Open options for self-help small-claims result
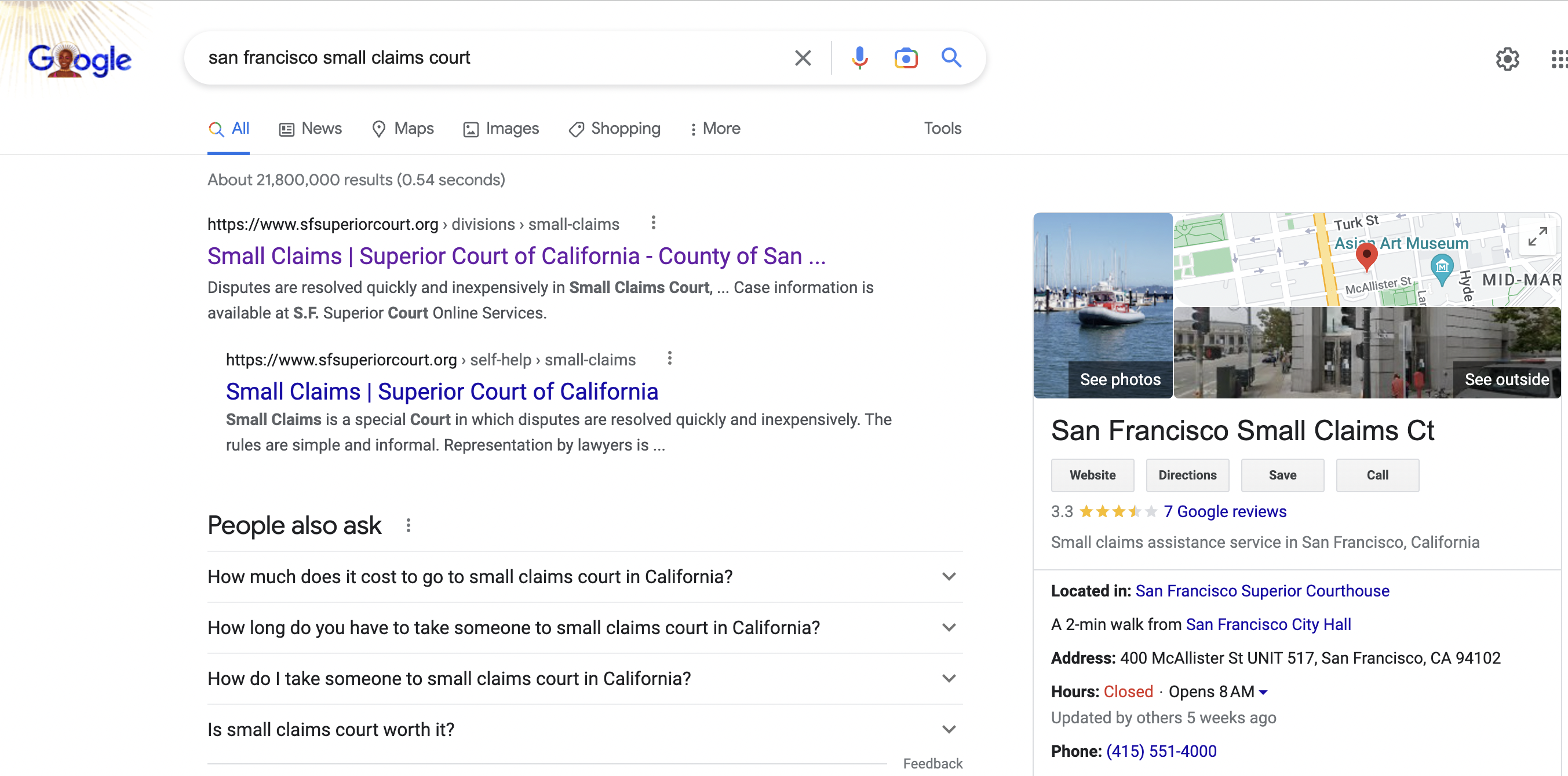Screen dimensions: 1568x776 (x=670, y=359)
